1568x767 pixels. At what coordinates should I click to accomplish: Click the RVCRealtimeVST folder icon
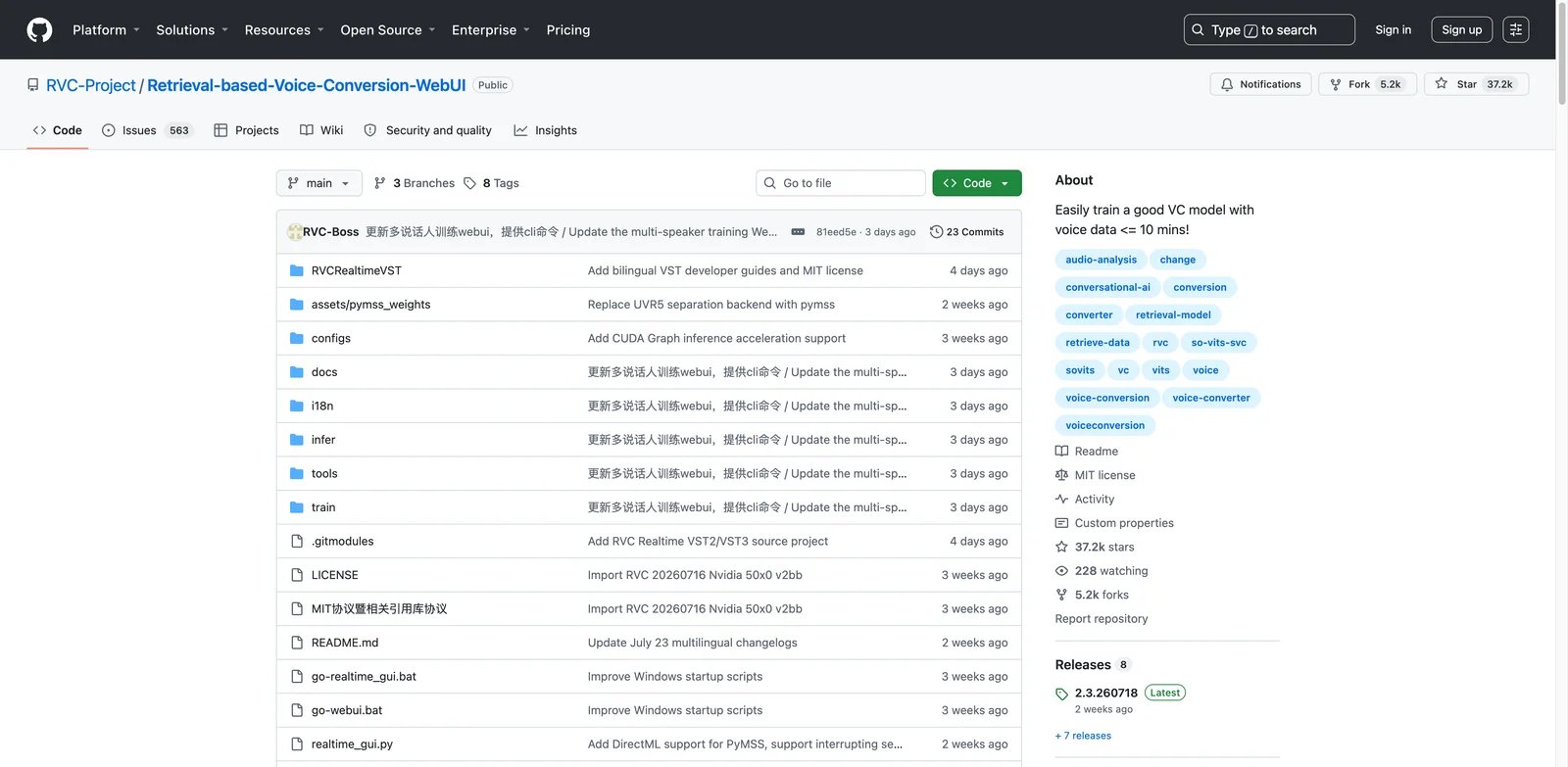297,270
